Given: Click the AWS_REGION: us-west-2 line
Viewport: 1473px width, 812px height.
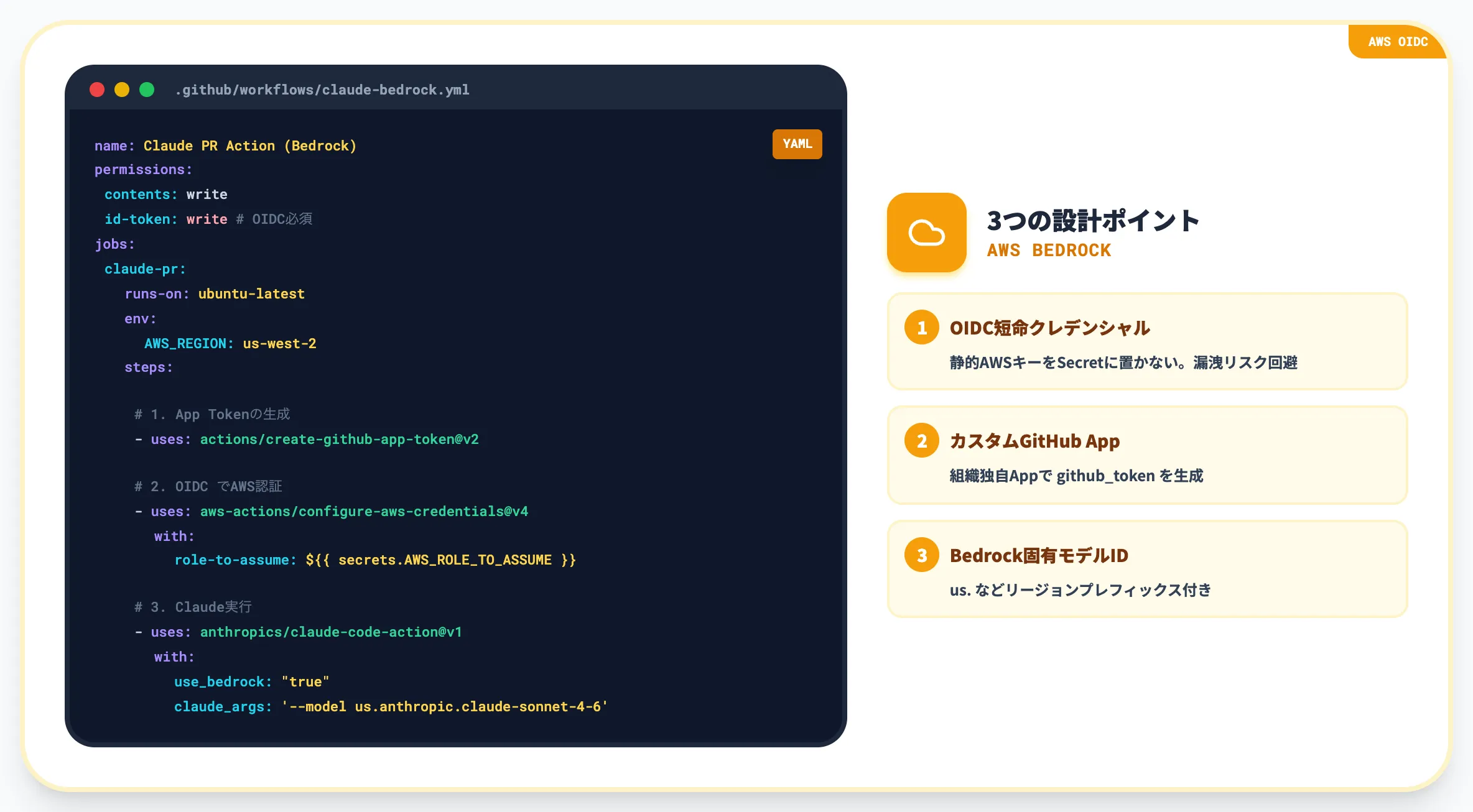Looking at the screenshot, I should (x=230, y=343).
